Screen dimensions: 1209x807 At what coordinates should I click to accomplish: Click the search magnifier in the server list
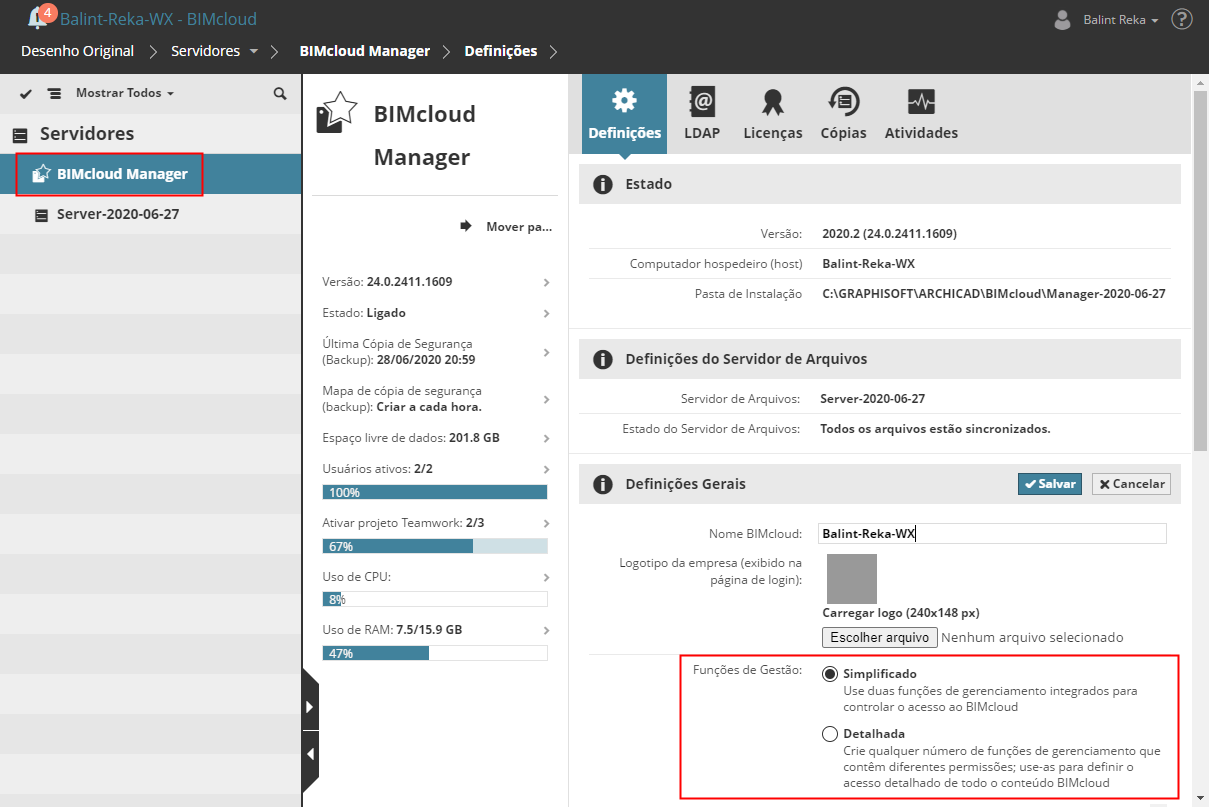(x=280, y=93)
